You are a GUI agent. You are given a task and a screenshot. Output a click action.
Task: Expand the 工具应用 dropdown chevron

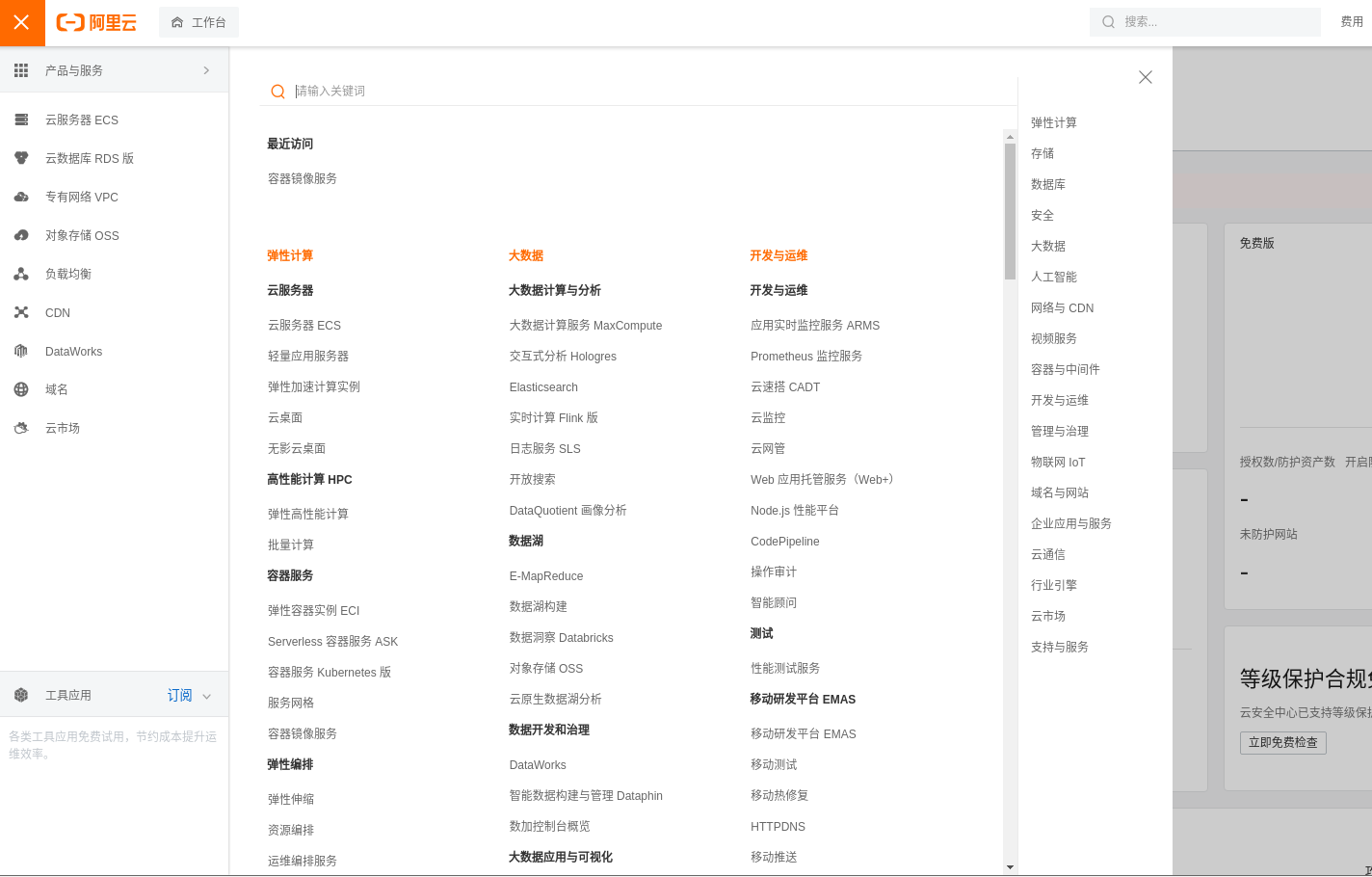(x=206, y=696)
